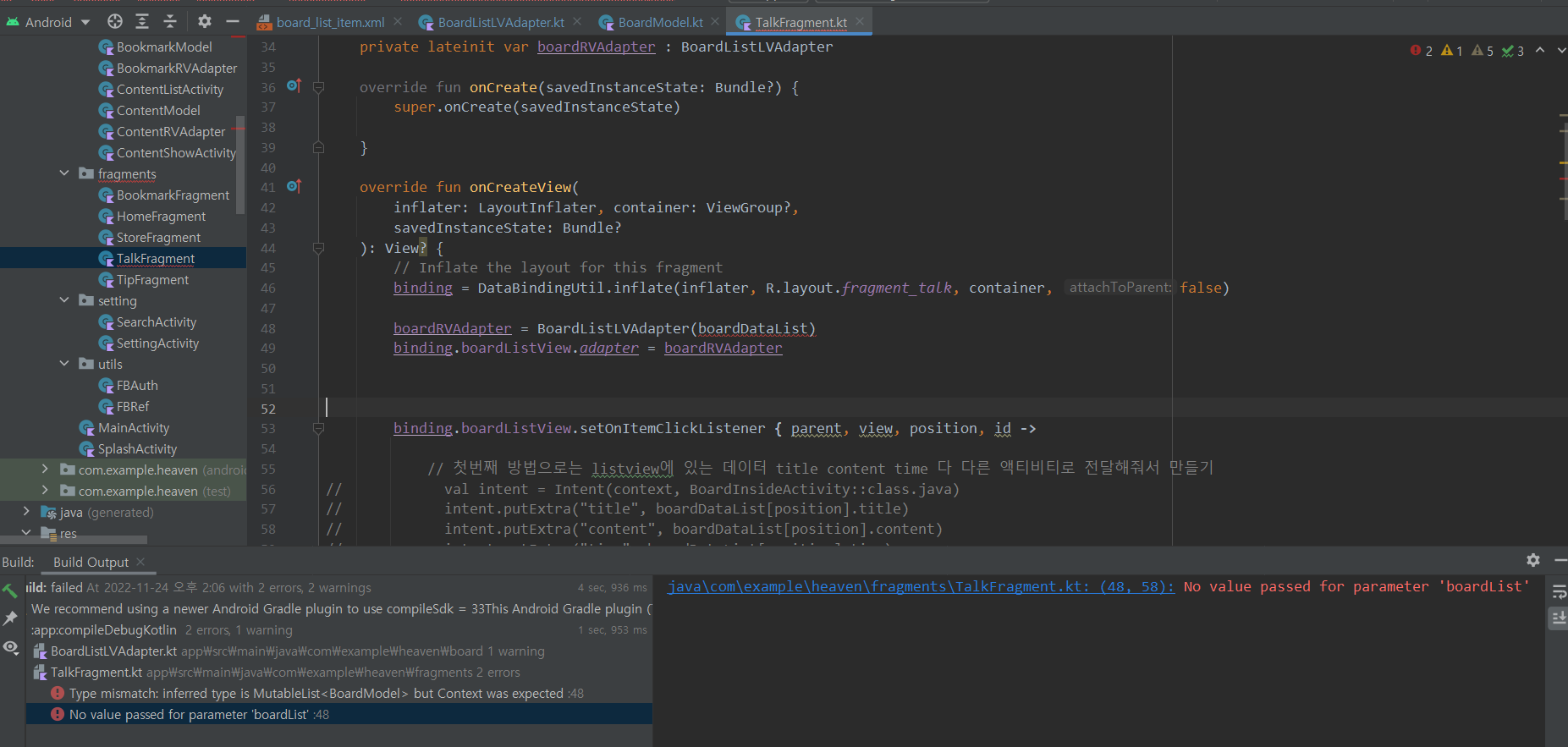Close the Build Output tab

140,562
